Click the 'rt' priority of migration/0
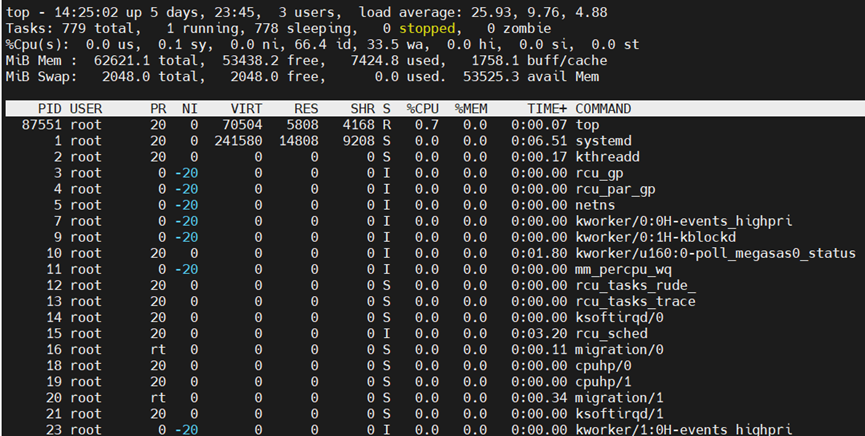The image size is (865, 436). click(158, 349)
